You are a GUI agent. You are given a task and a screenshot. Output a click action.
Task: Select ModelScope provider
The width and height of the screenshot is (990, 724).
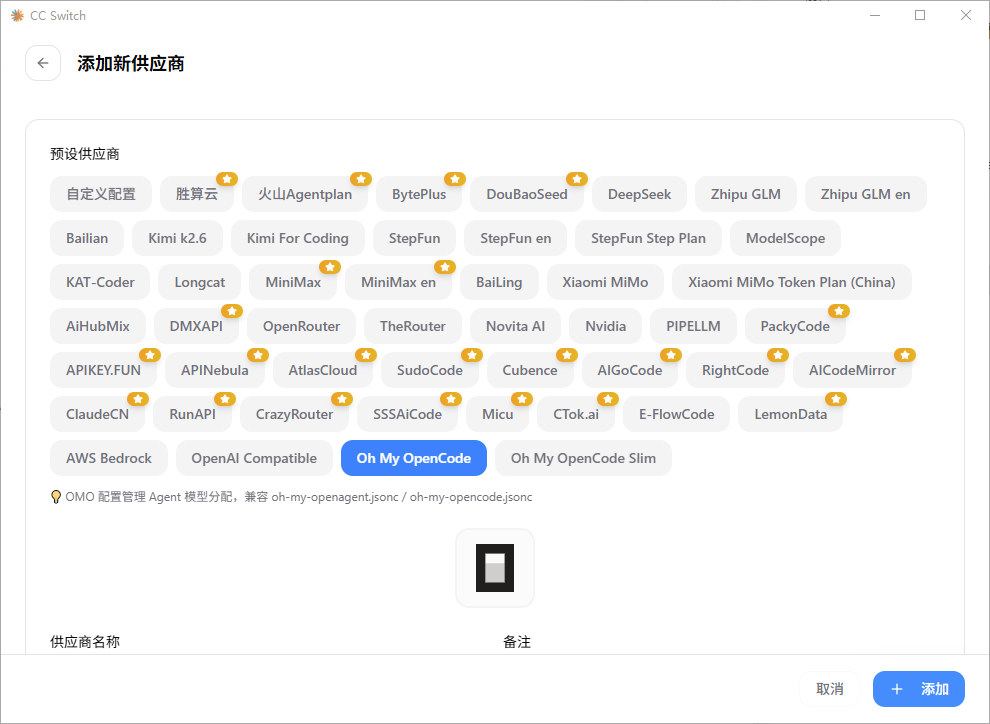(x=785, y=238)
